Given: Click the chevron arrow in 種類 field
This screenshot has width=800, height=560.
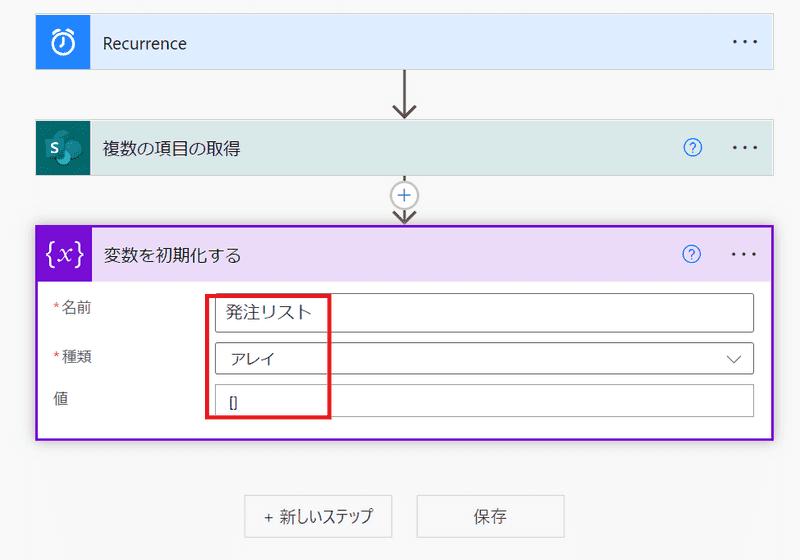Looking at the screenshot, I should point(734,358).
